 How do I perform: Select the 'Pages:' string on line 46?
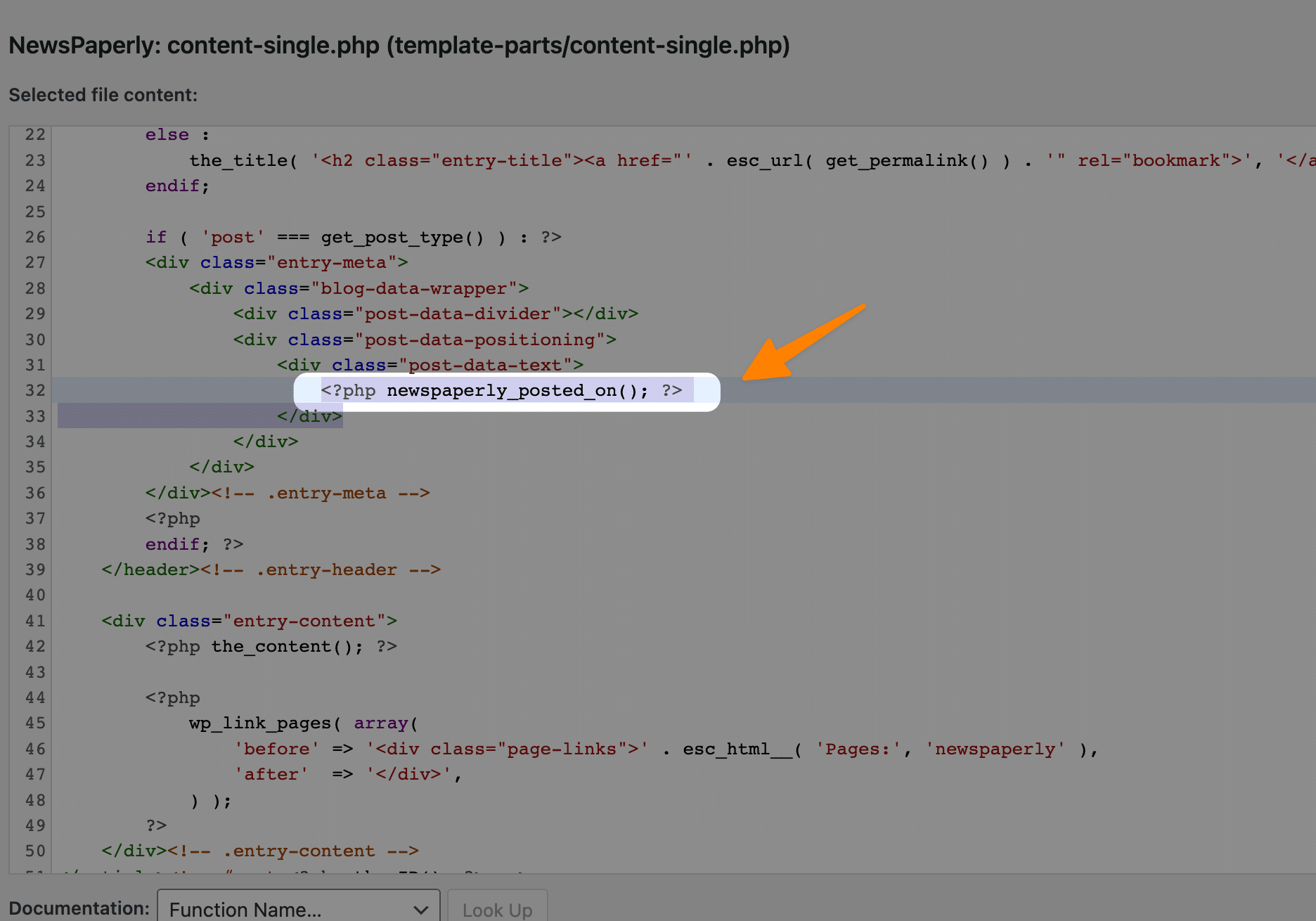point(859,749)
